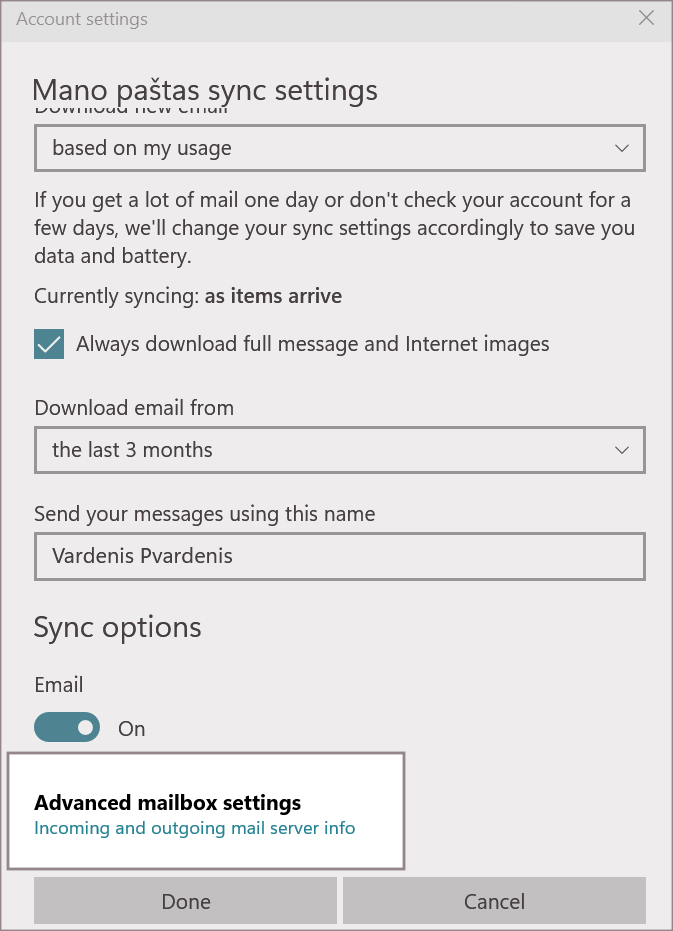The image size is (673, 931).
Task: Click the Vardenis Pvardenis name field
Action: pos(339,556)
